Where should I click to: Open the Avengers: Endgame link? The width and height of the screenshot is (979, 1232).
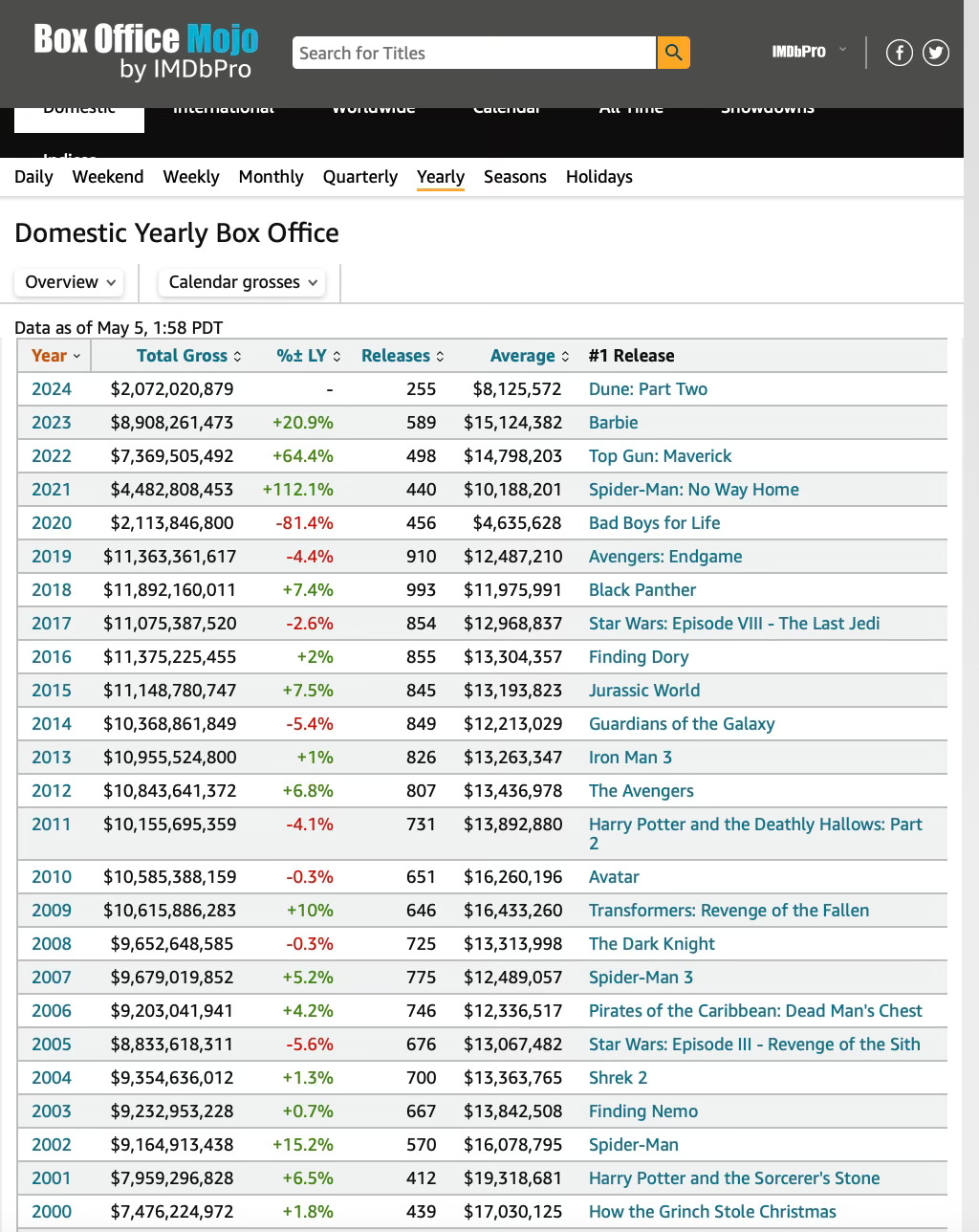665,557
